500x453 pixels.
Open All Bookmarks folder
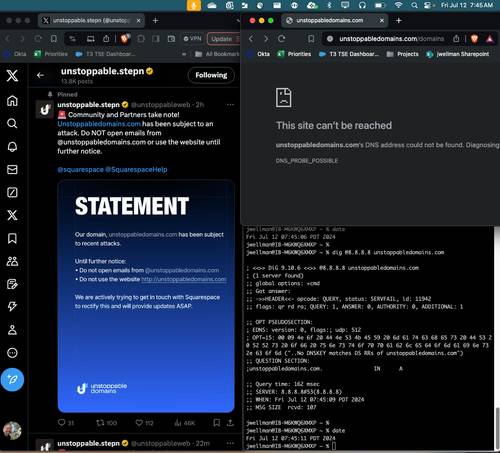[217, 54]
